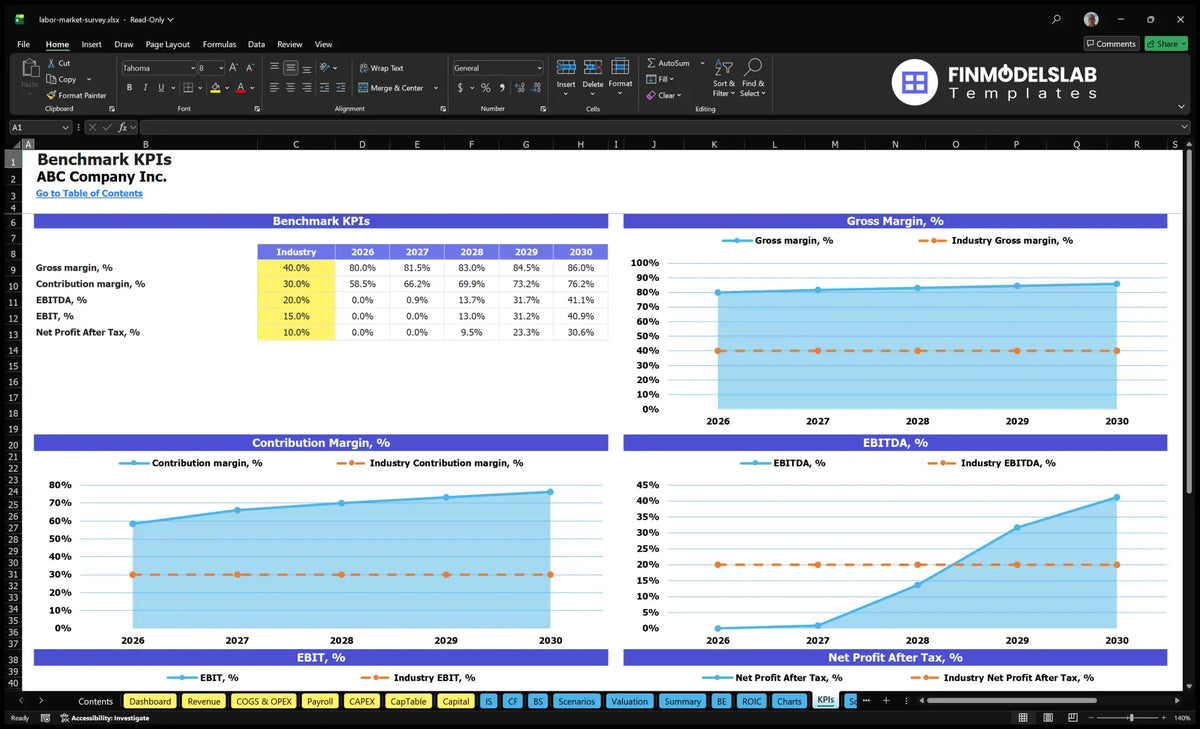Screen dimensions: 1200x729
Task: Click the Top Align icon
Action: 275,68
